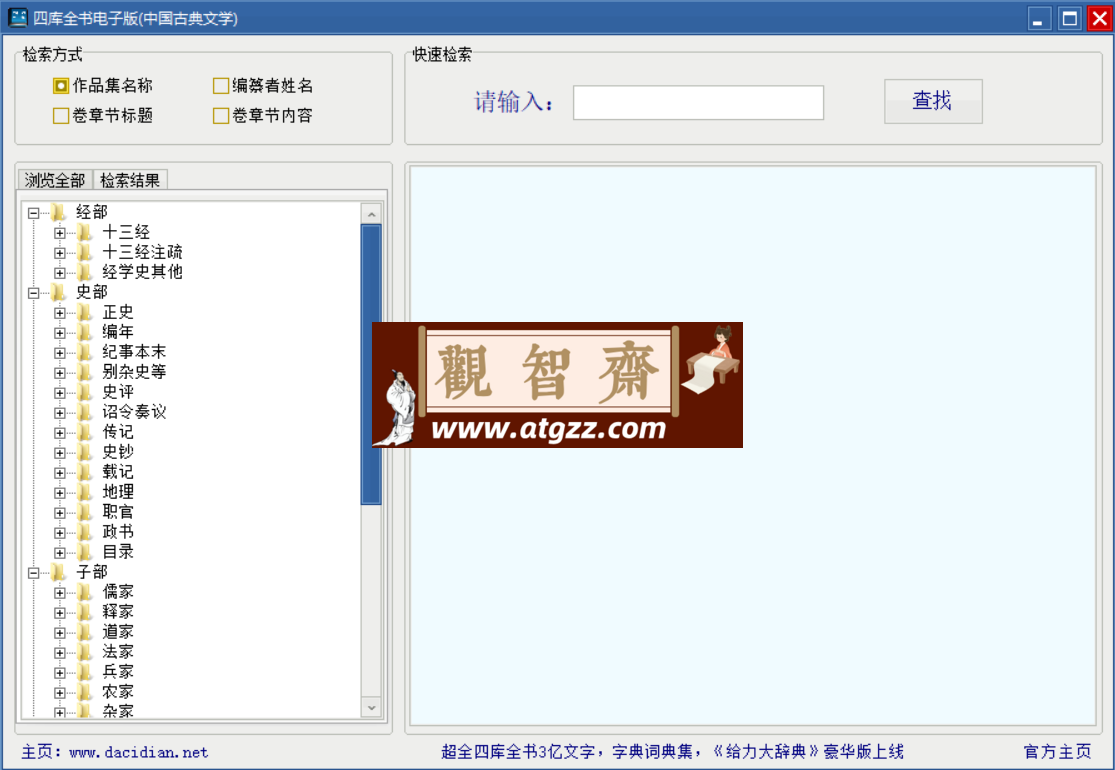Click the folder icon beside 地理

[x=85, y=492]
